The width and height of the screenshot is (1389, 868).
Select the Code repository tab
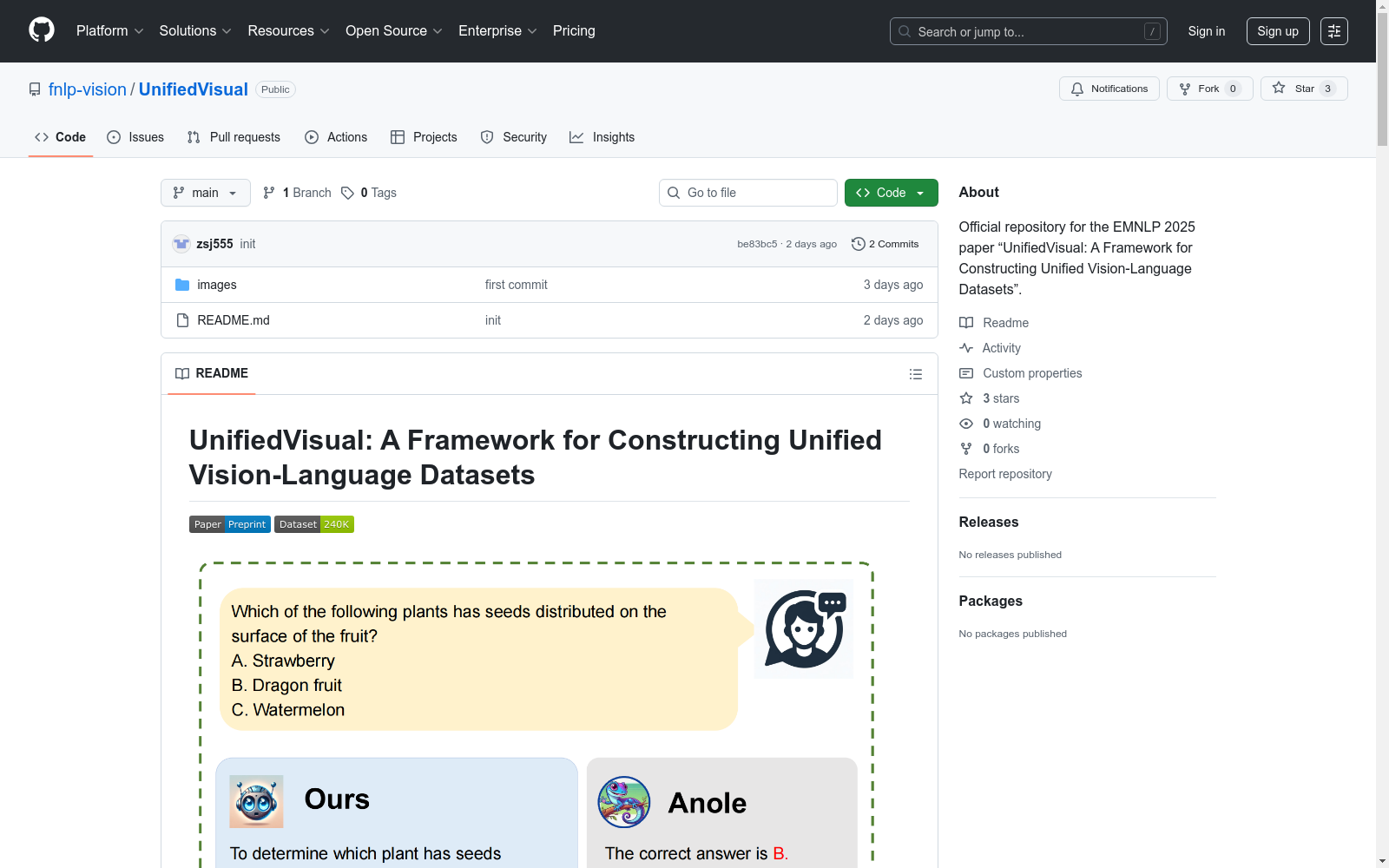point(60,137)
